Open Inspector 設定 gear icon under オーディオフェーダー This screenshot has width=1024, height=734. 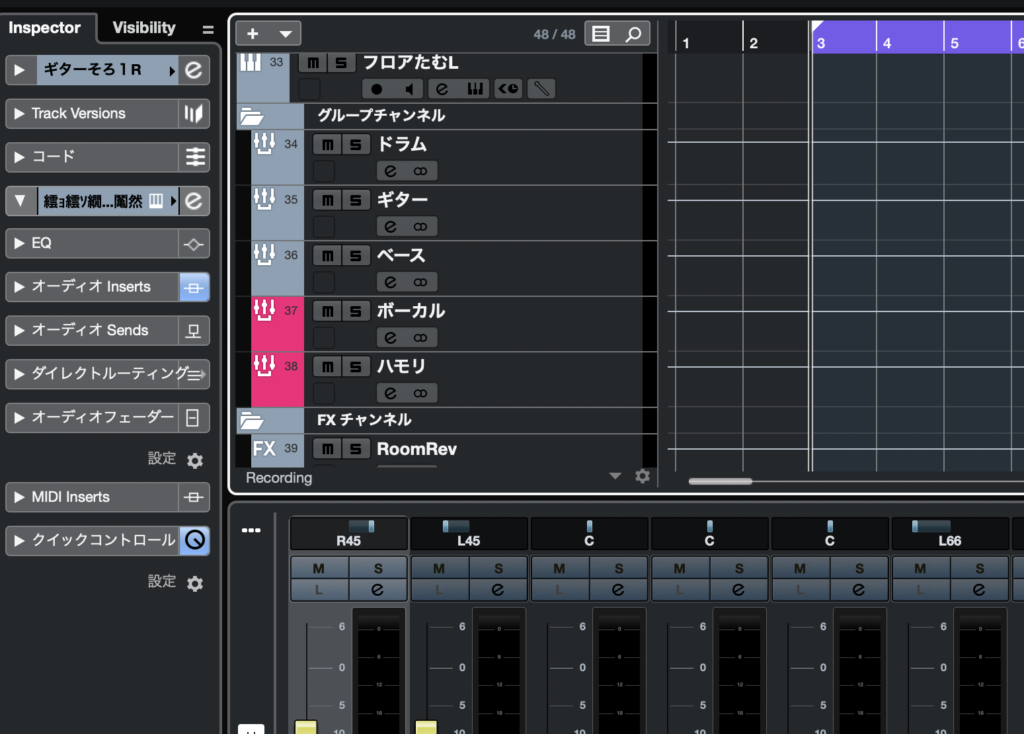(195, 460)
